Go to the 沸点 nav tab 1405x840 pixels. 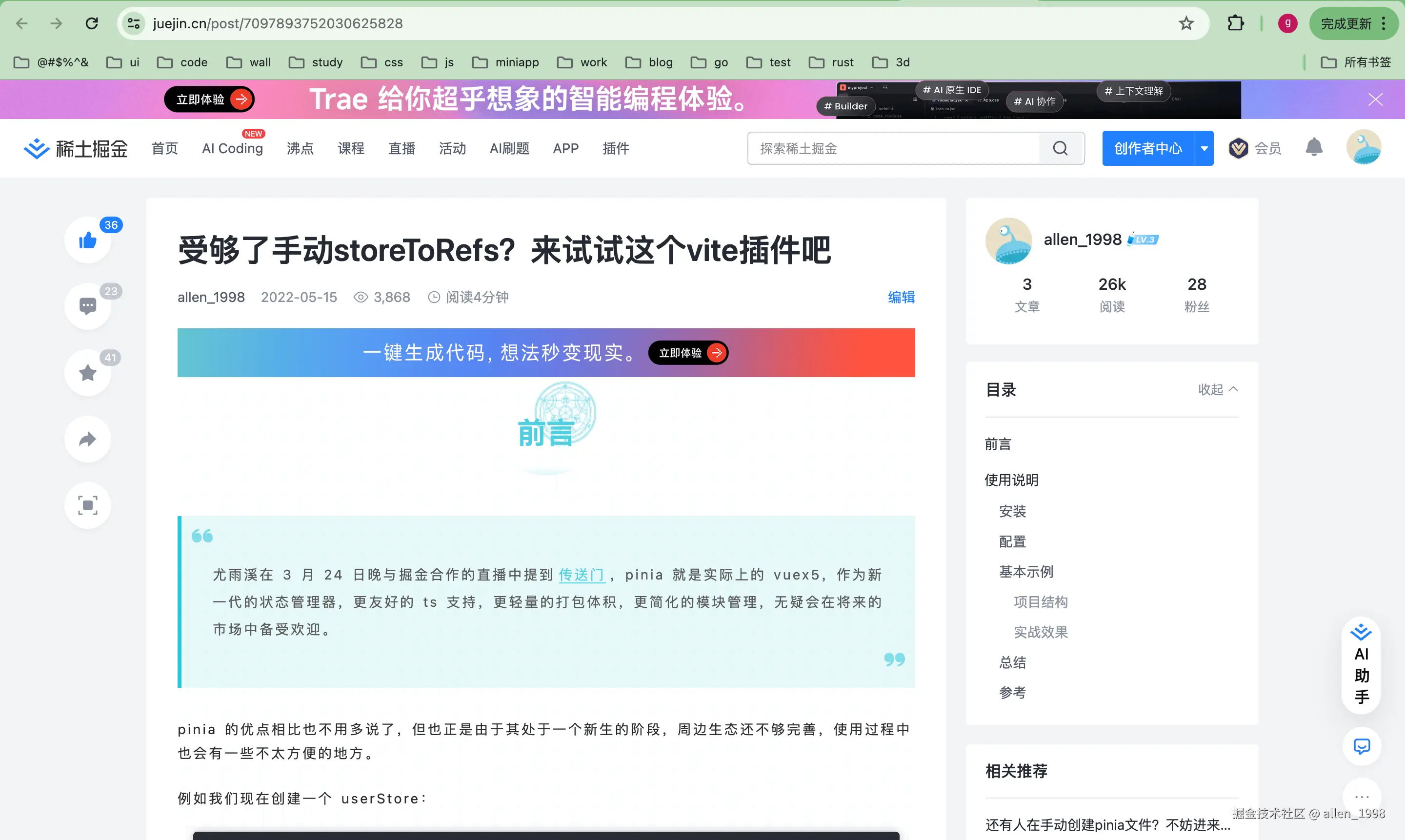[x=300, y=148]
